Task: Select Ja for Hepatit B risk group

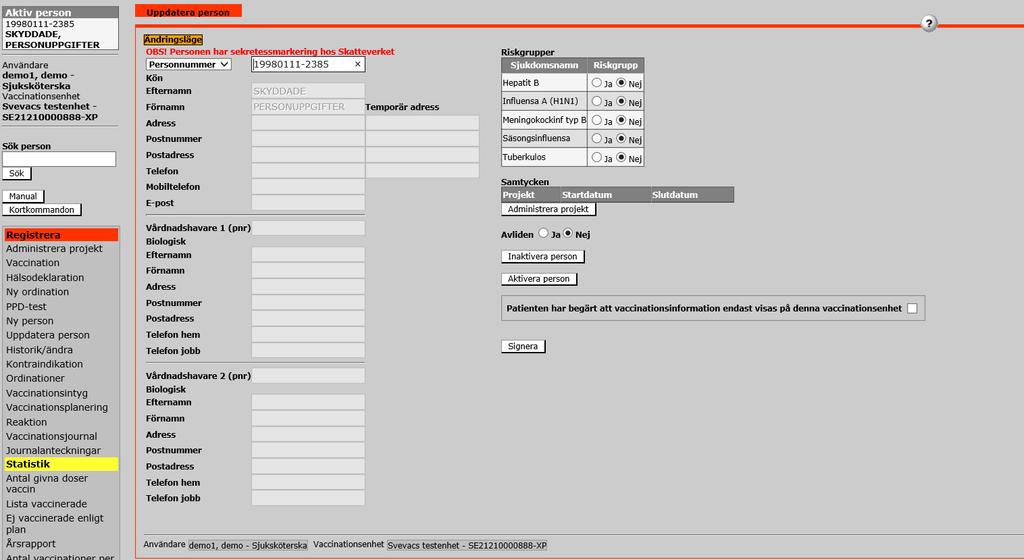Action: point(596,83)
